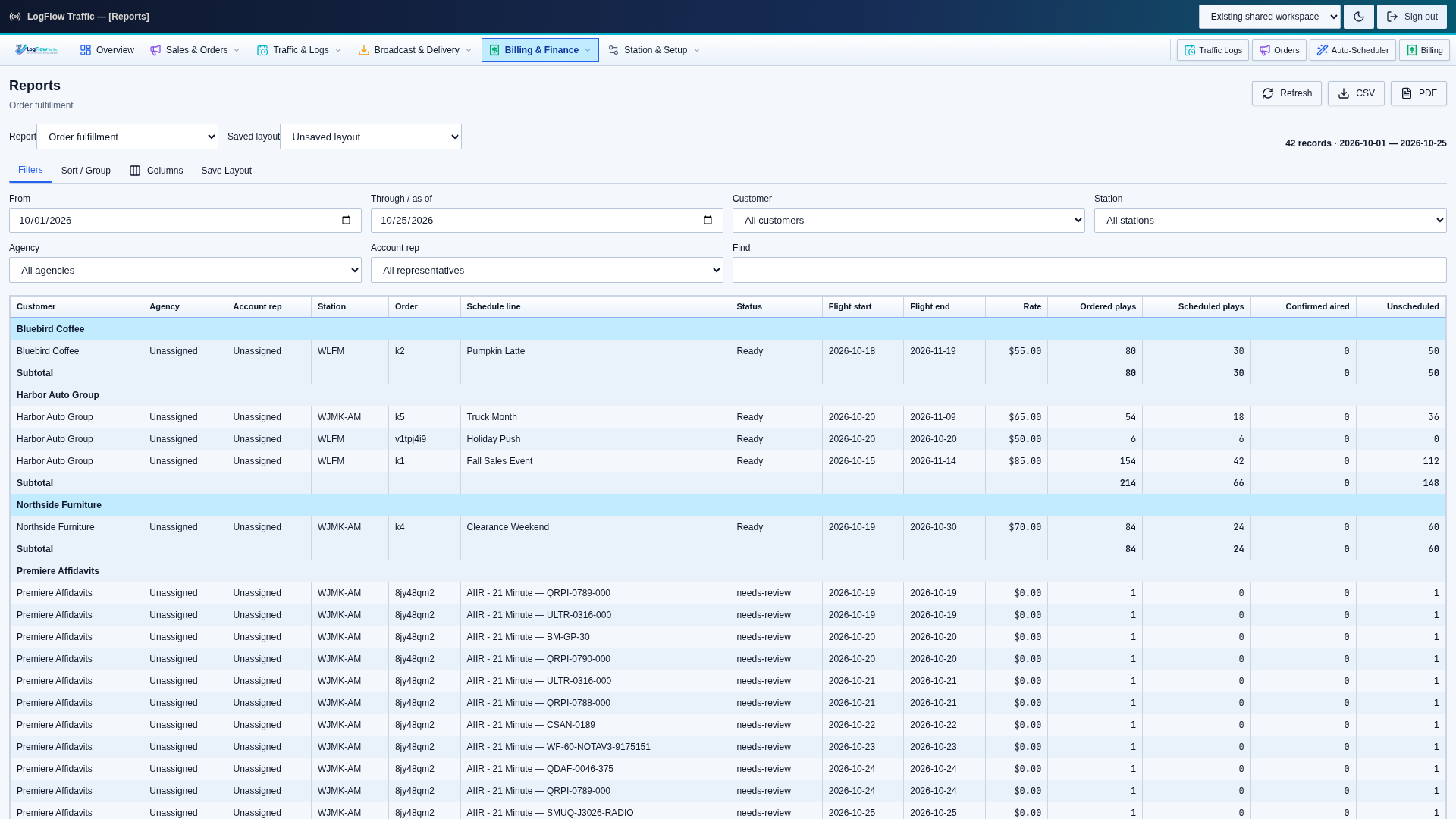Open Billing & Finance menu
The height and width of the screenshot is (819, 1456).
point(540,50)
